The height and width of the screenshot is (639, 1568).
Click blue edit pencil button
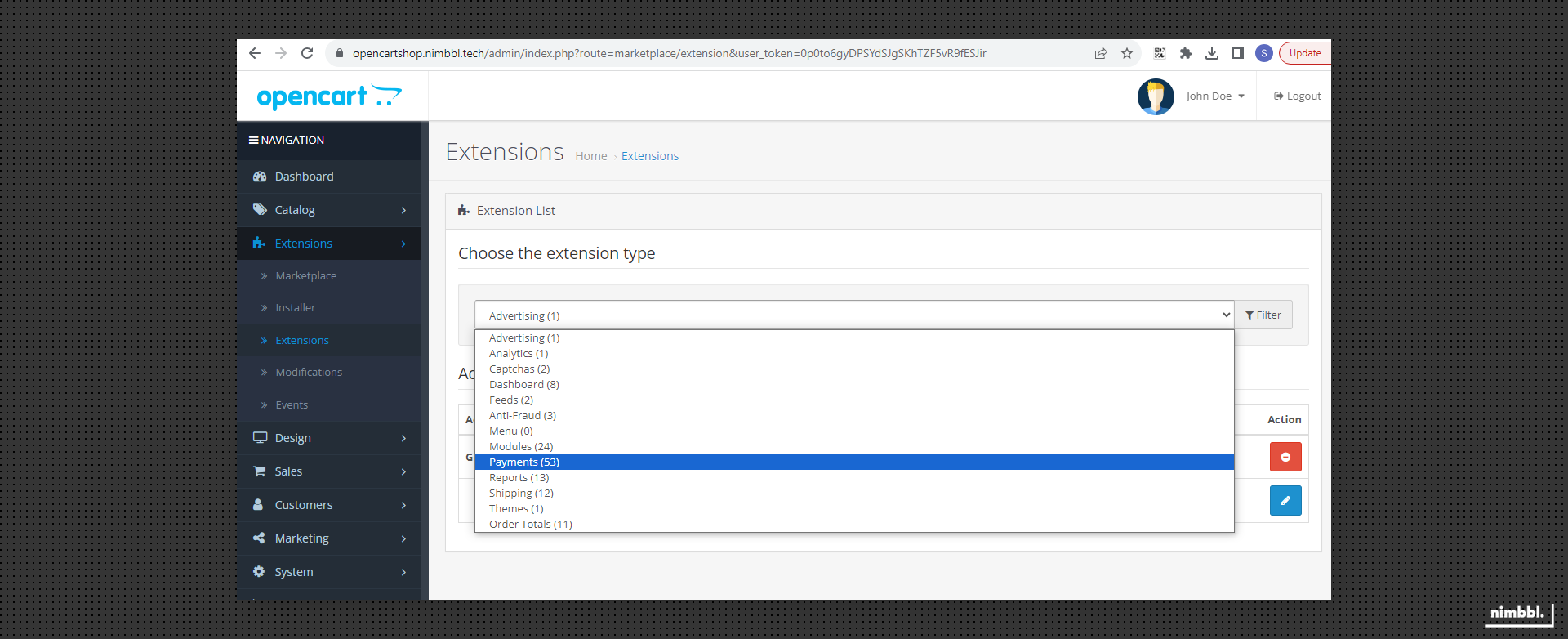(1285, 500)
